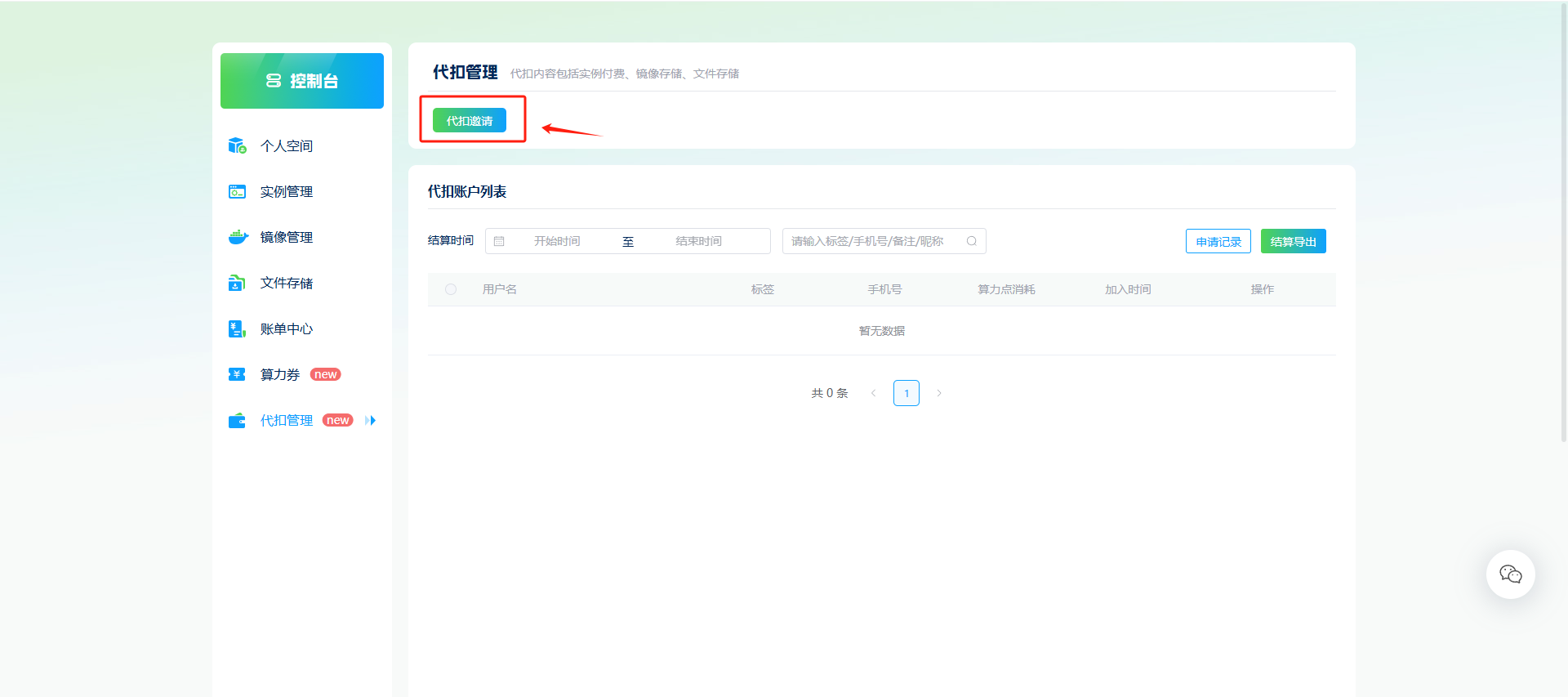Click the 加入时间 column header
The image size is (1568, 697).
[x=1128, y=289]
